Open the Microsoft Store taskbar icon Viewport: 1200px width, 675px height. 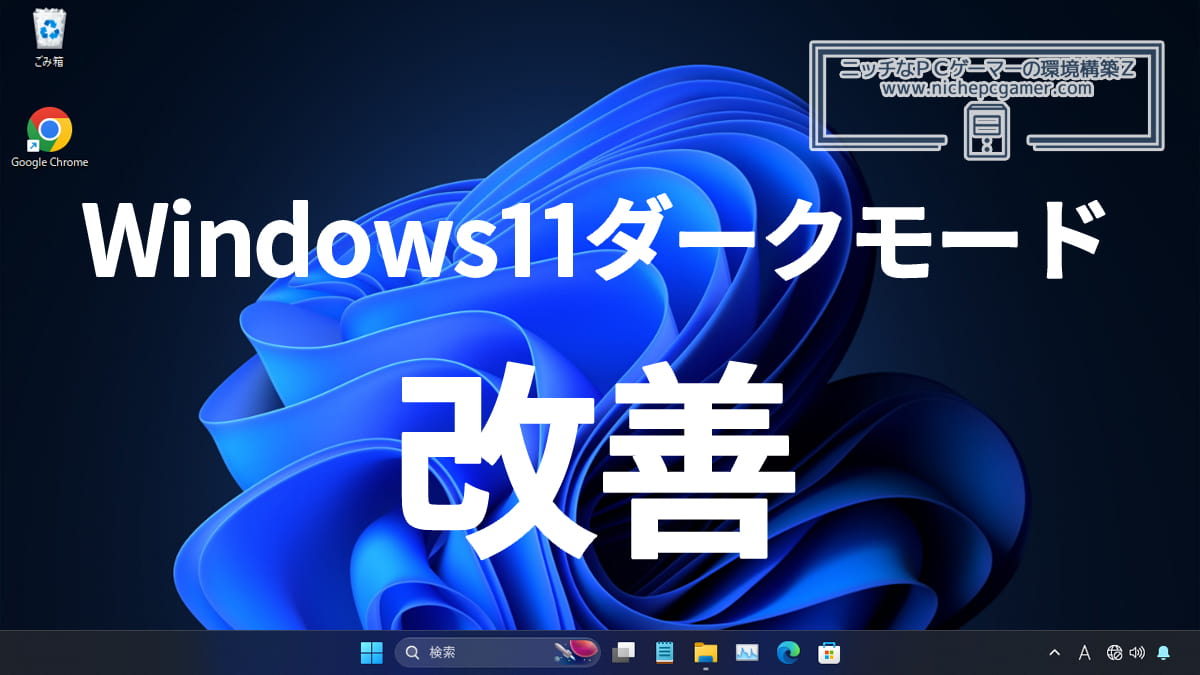pos(828,653)
